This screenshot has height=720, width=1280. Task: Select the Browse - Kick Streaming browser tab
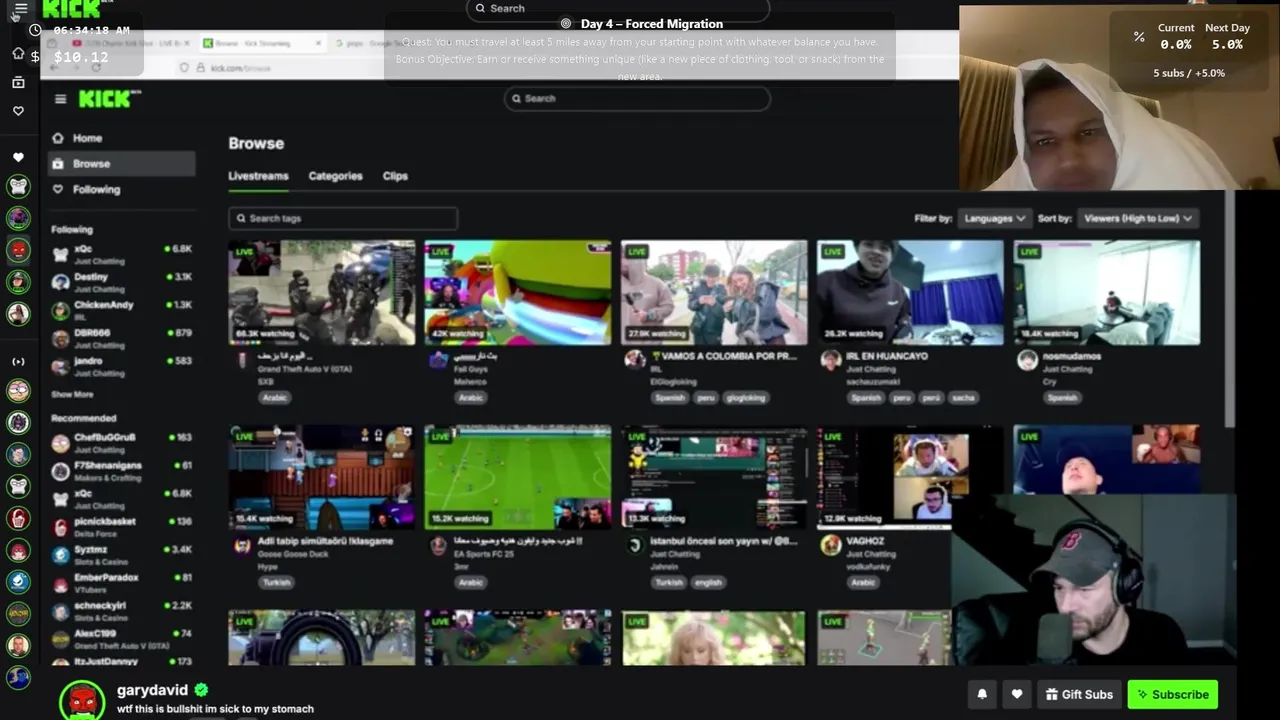click(262, 43)
